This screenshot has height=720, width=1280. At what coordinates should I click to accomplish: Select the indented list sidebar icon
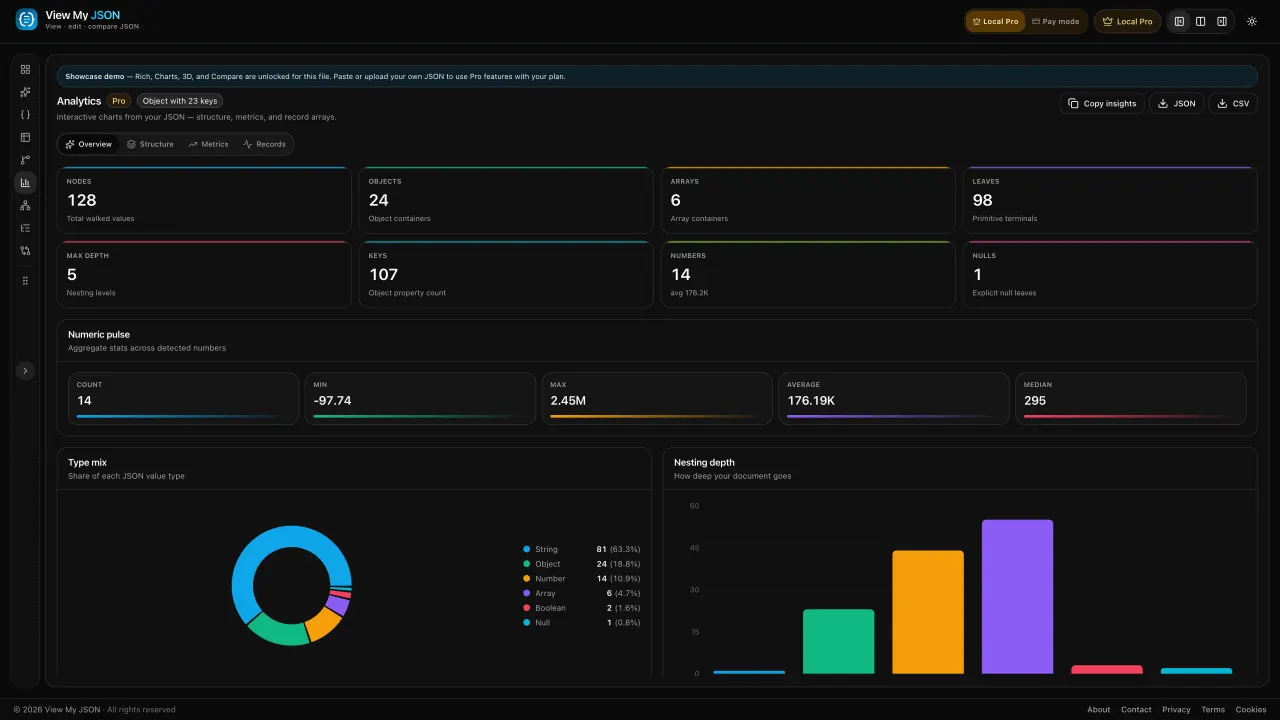click(x=25, y=228)
